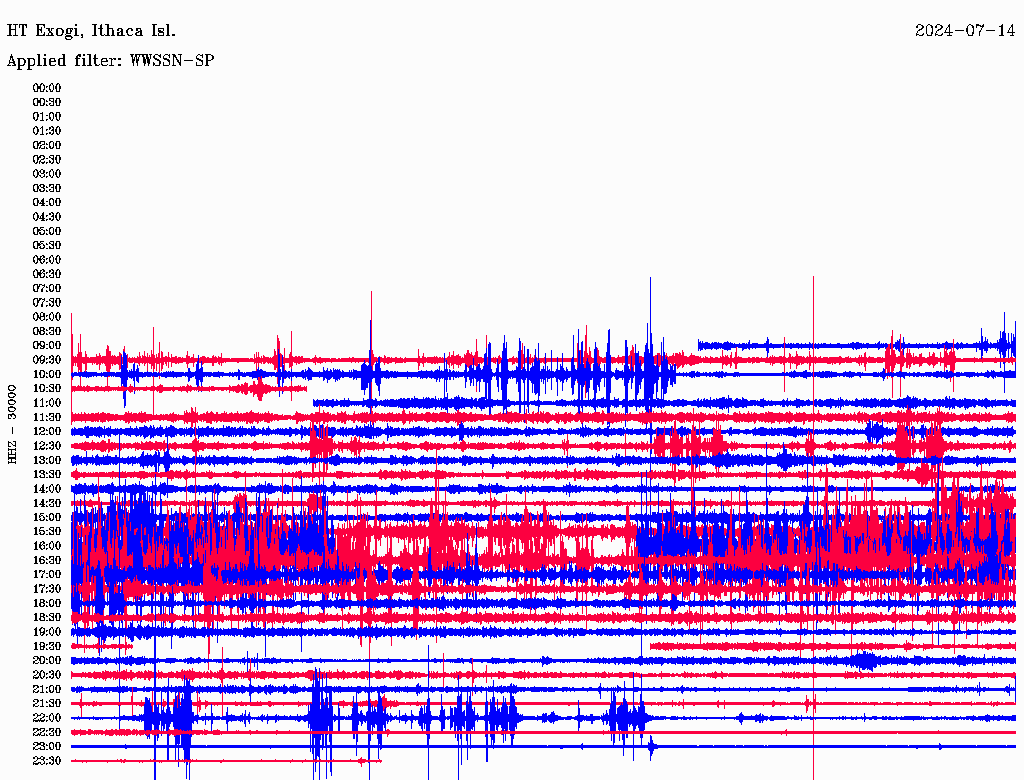Click the 09:30 time label
1024x780 pixels.
point(47,360)
